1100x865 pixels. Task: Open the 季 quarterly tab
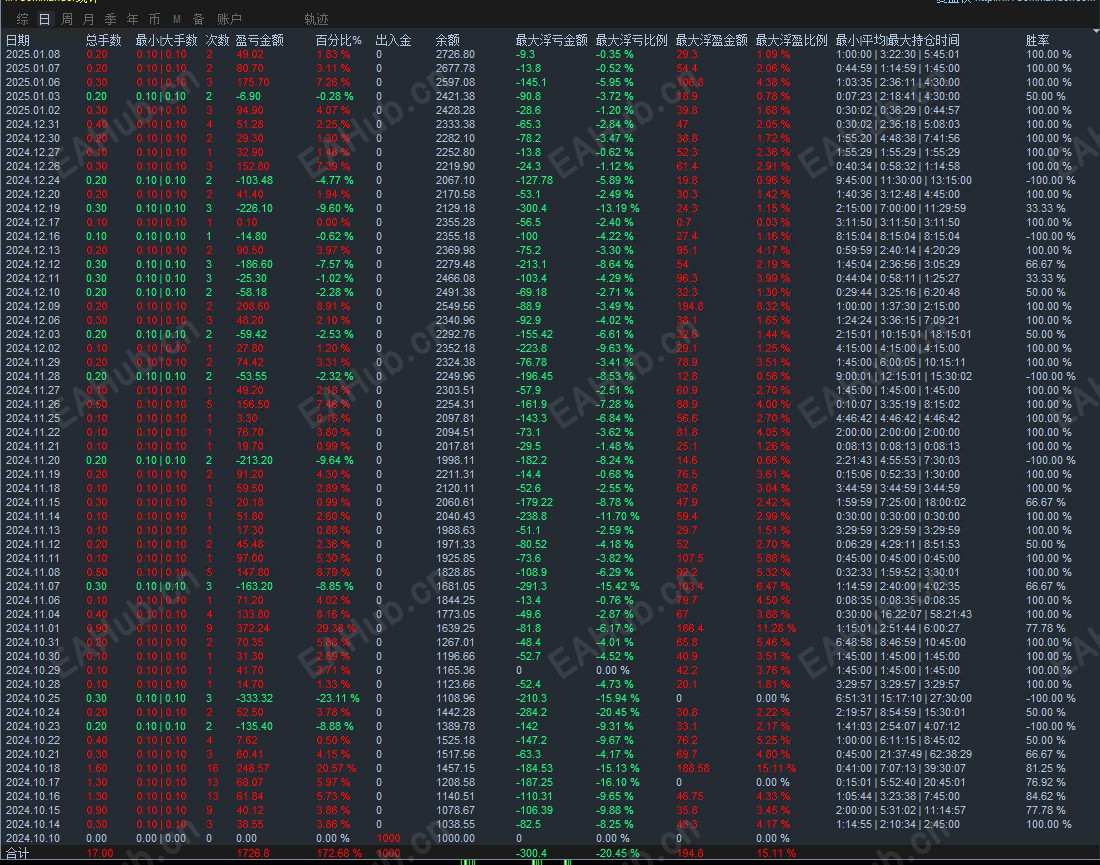pos(110,19)
